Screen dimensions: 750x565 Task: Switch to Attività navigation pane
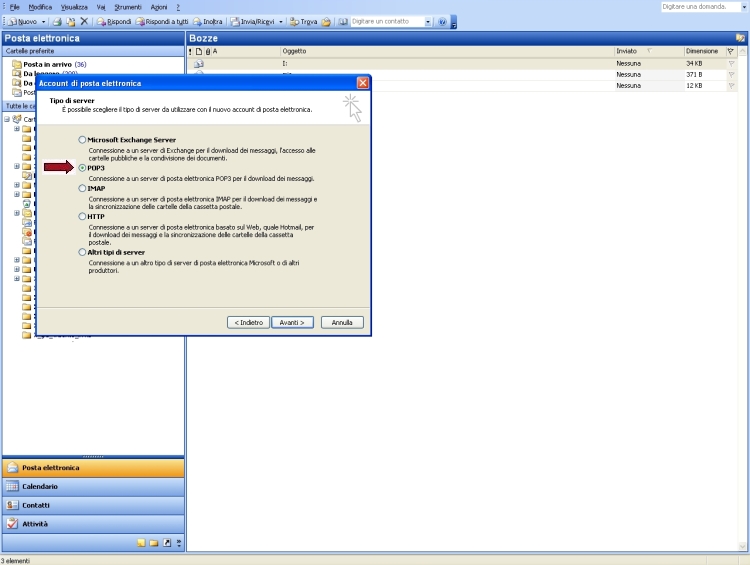pyautogui.click(x=93, y=524)
